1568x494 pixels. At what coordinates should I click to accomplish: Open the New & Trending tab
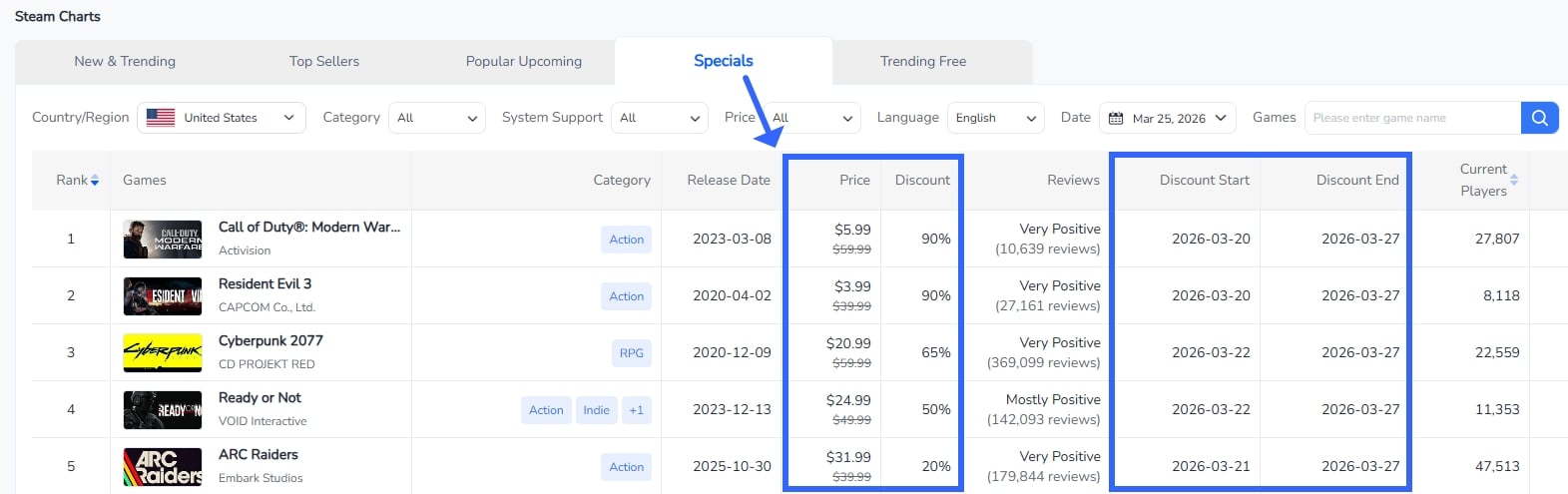click(125, 62)
